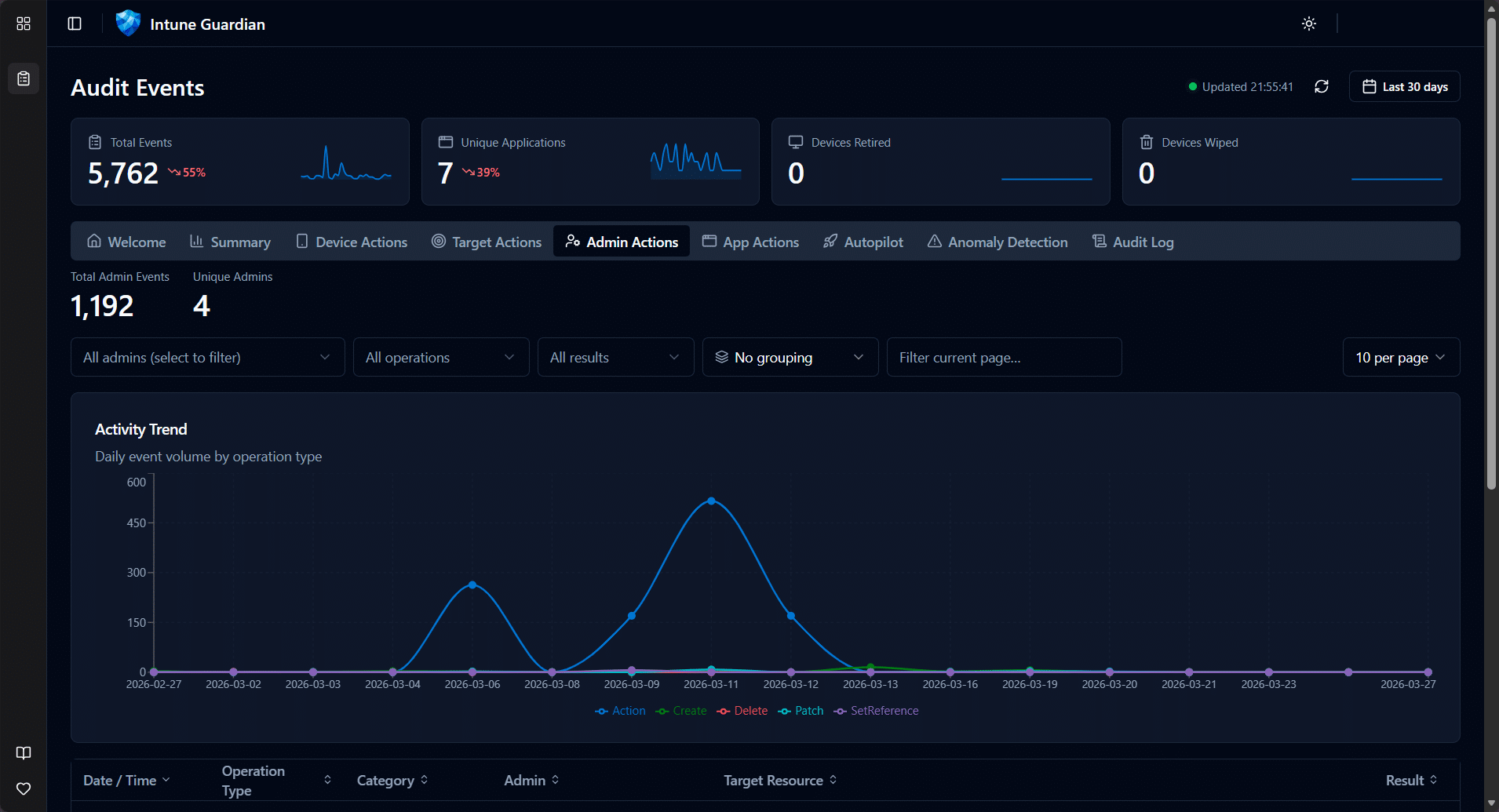Open the No grouping dropdown
The image size is (1499, 812).
(790, 358)
